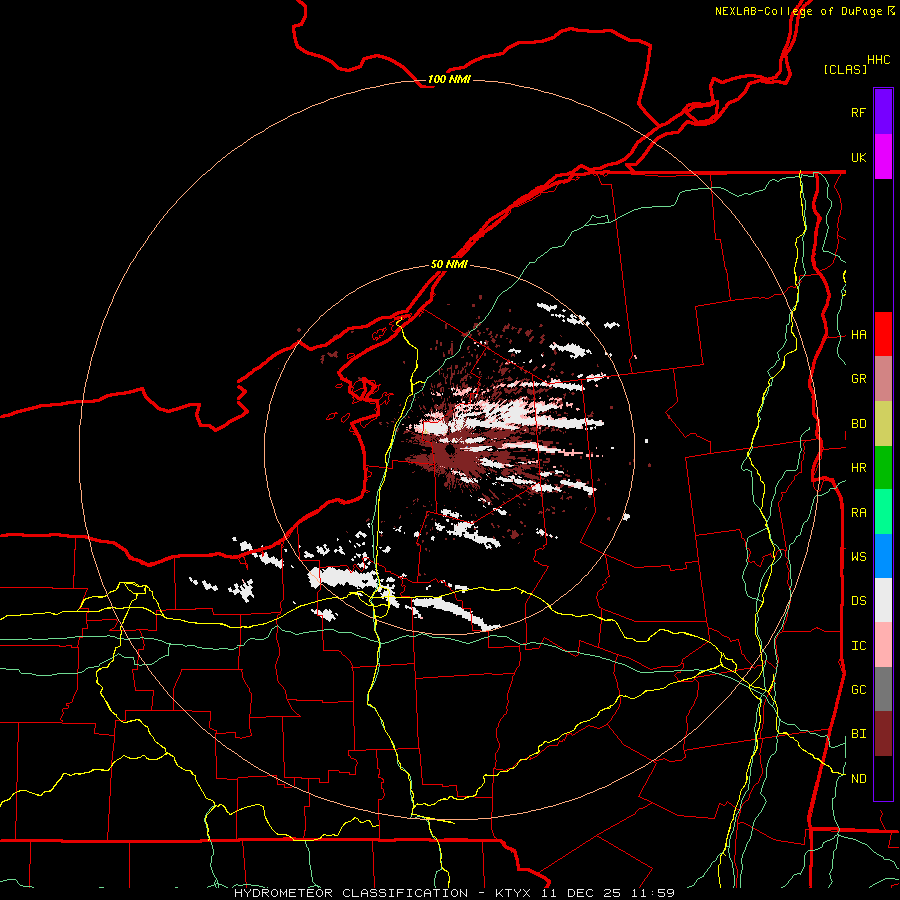Click the IC legend label text
This screenshot has width=900, height=900.
click(x=859, y=646)
